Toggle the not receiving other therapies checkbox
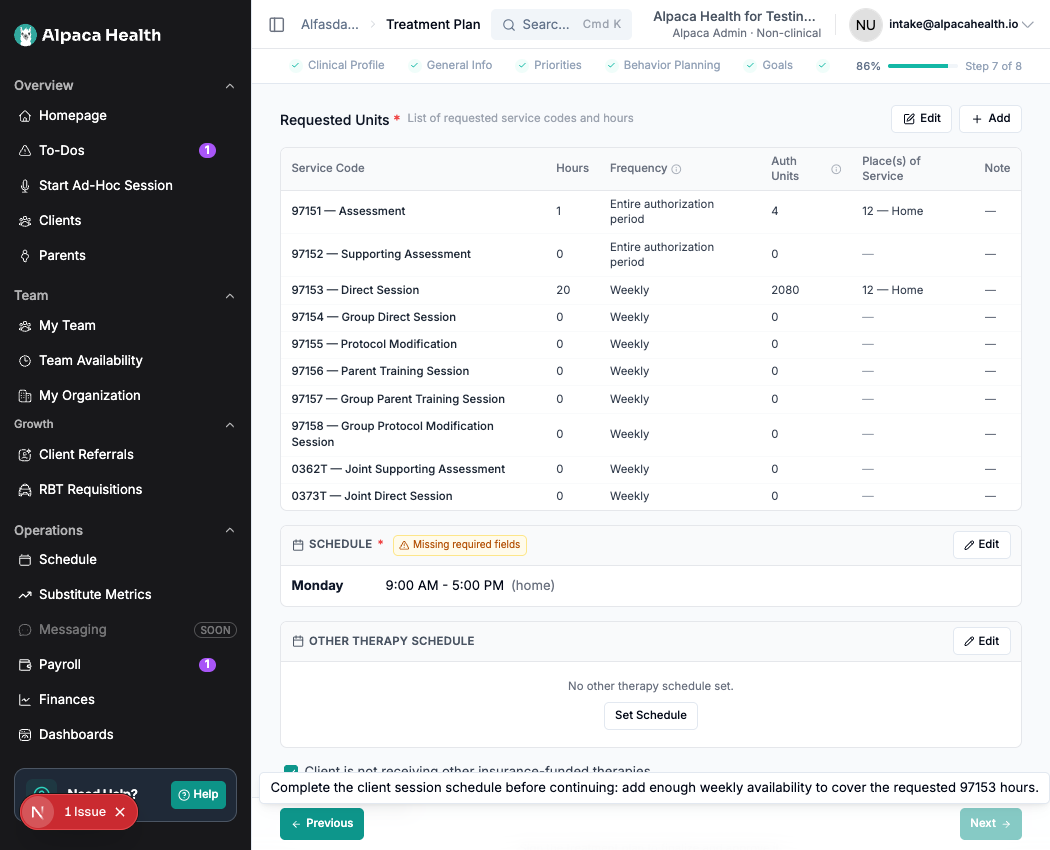 point(291,770)
